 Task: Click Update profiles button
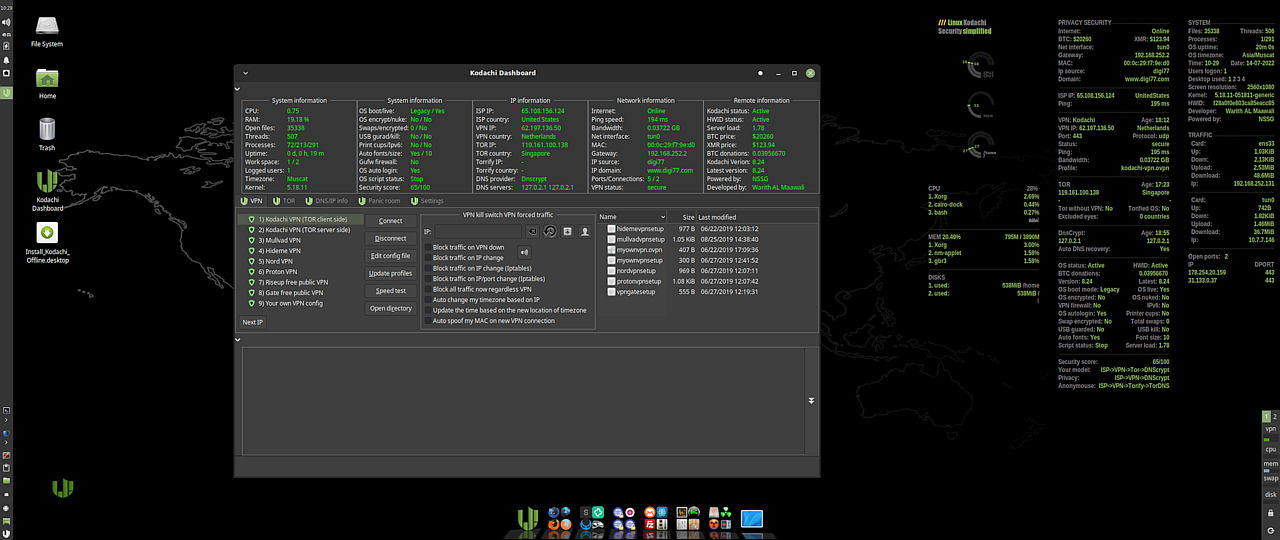[390, 273]
